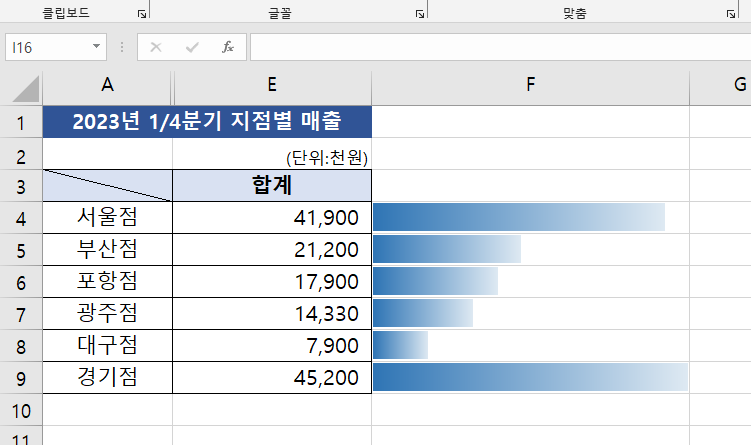This screenshot has height=445, width=751.
Task: Select the '광주점' cell
Action: click(107, 314)
